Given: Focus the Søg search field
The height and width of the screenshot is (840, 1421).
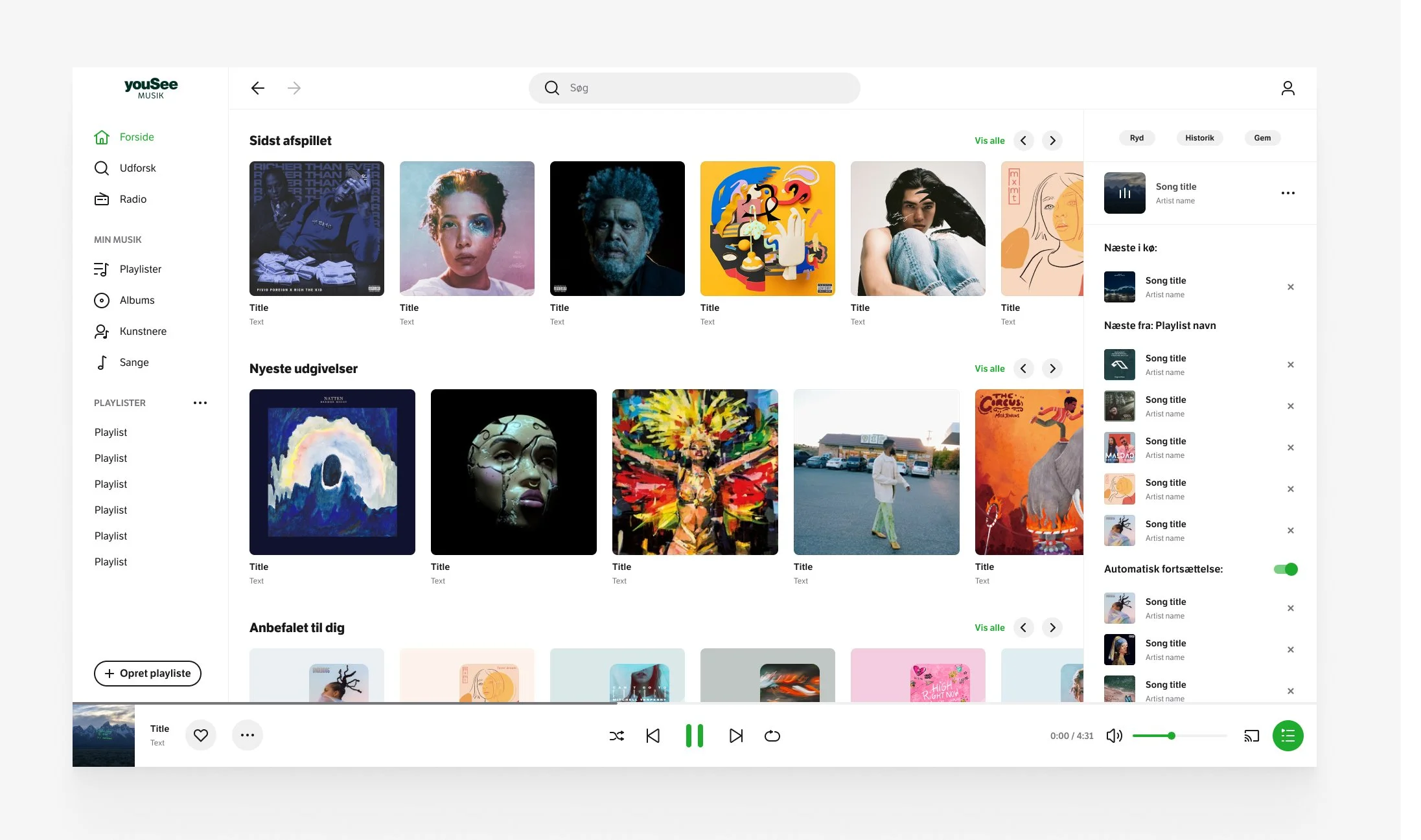Looking at the screenshot, I should click(695, 88).
